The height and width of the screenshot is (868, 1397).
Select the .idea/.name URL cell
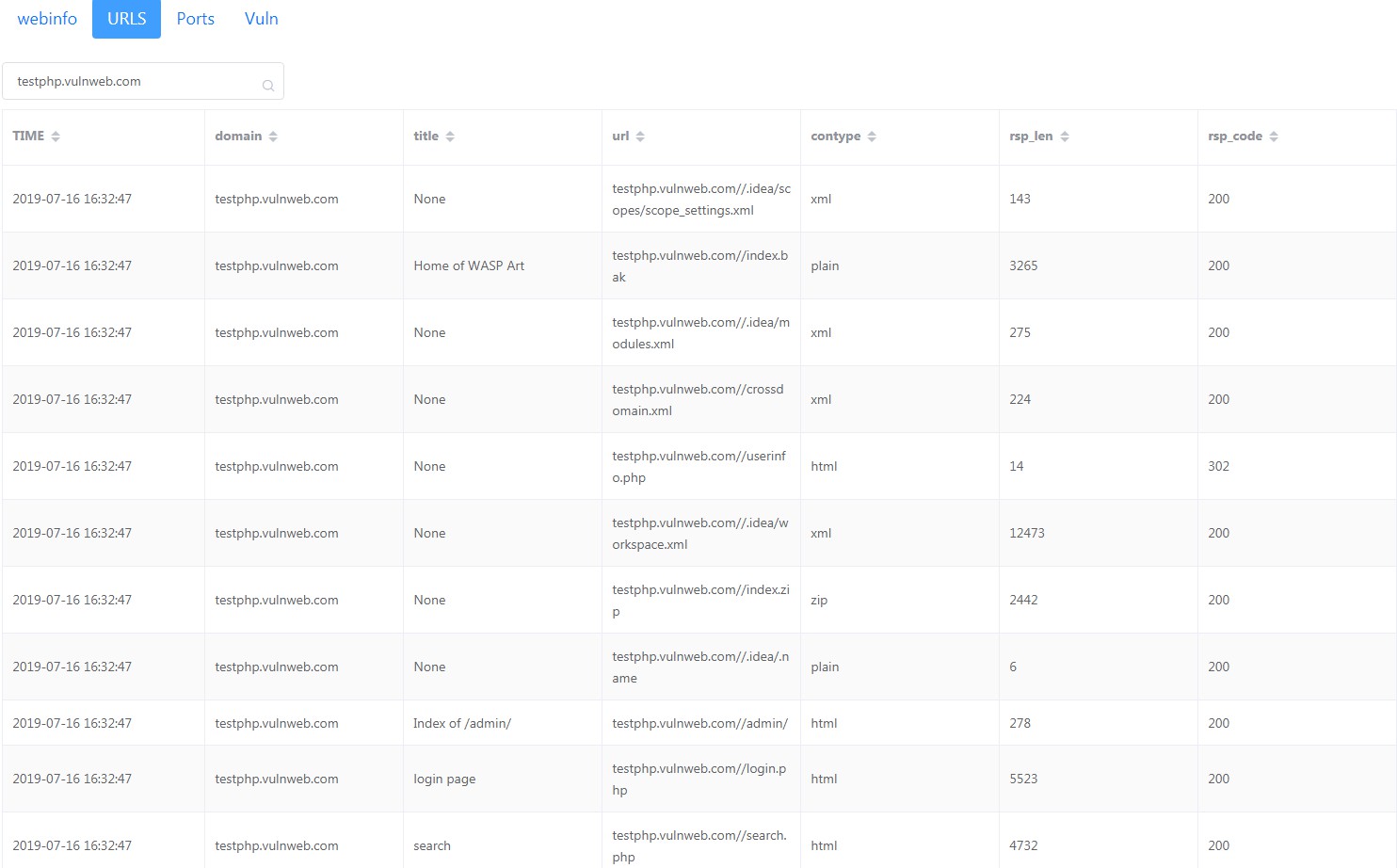[x=701, y=667]
